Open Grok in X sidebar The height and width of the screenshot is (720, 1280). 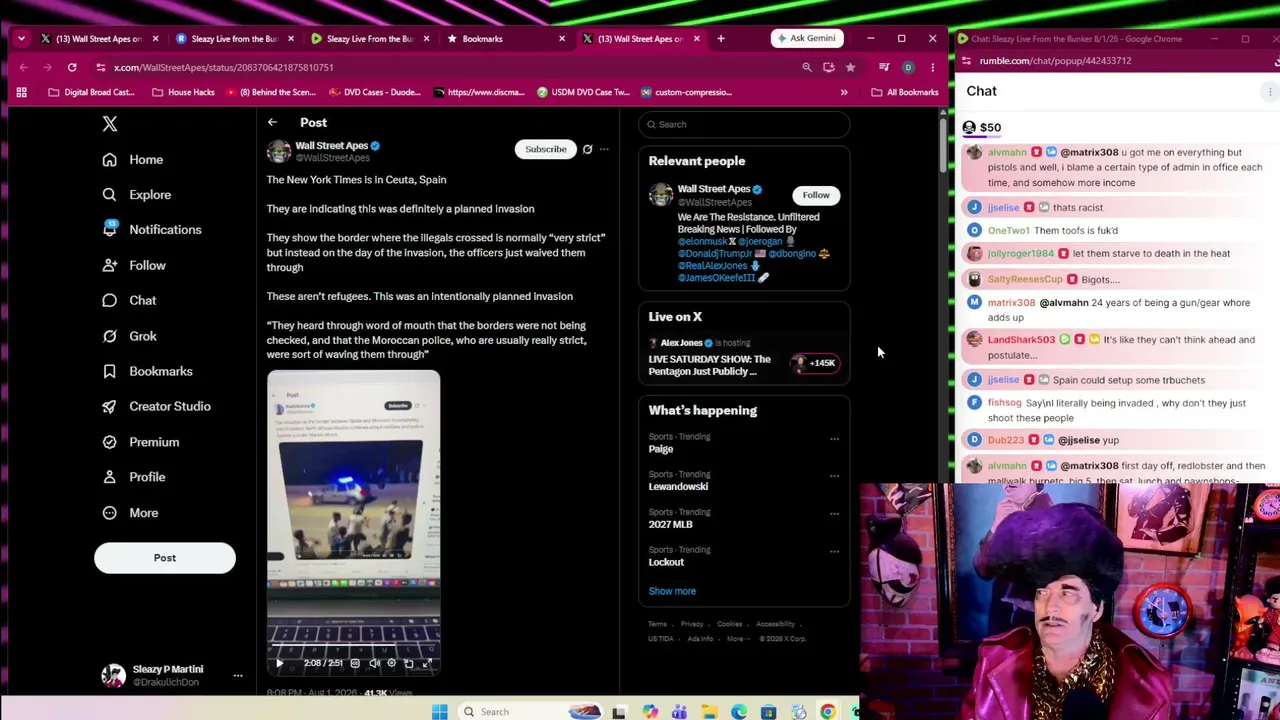pos(130,337)
